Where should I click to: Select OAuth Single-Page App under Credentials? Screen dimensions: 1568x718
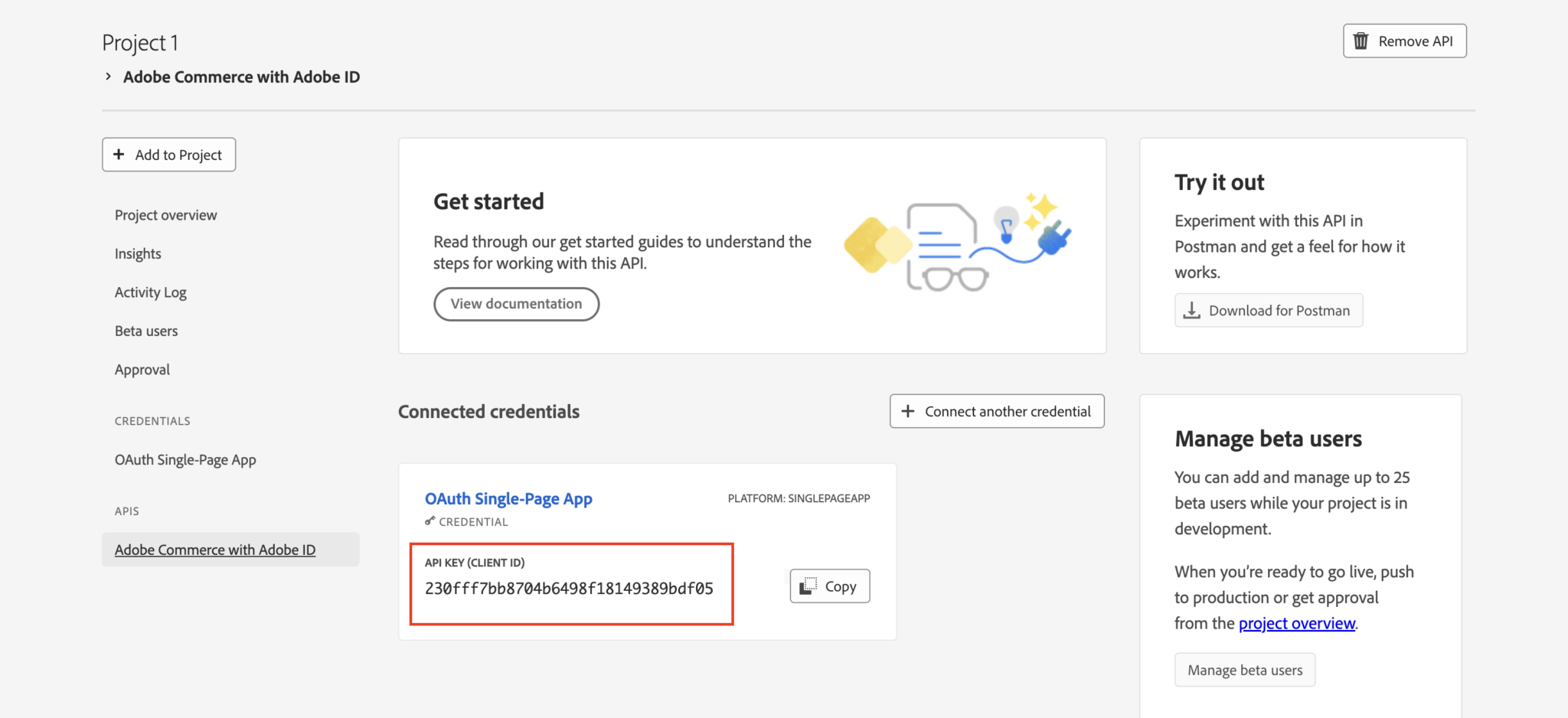(x=185, y=460)
